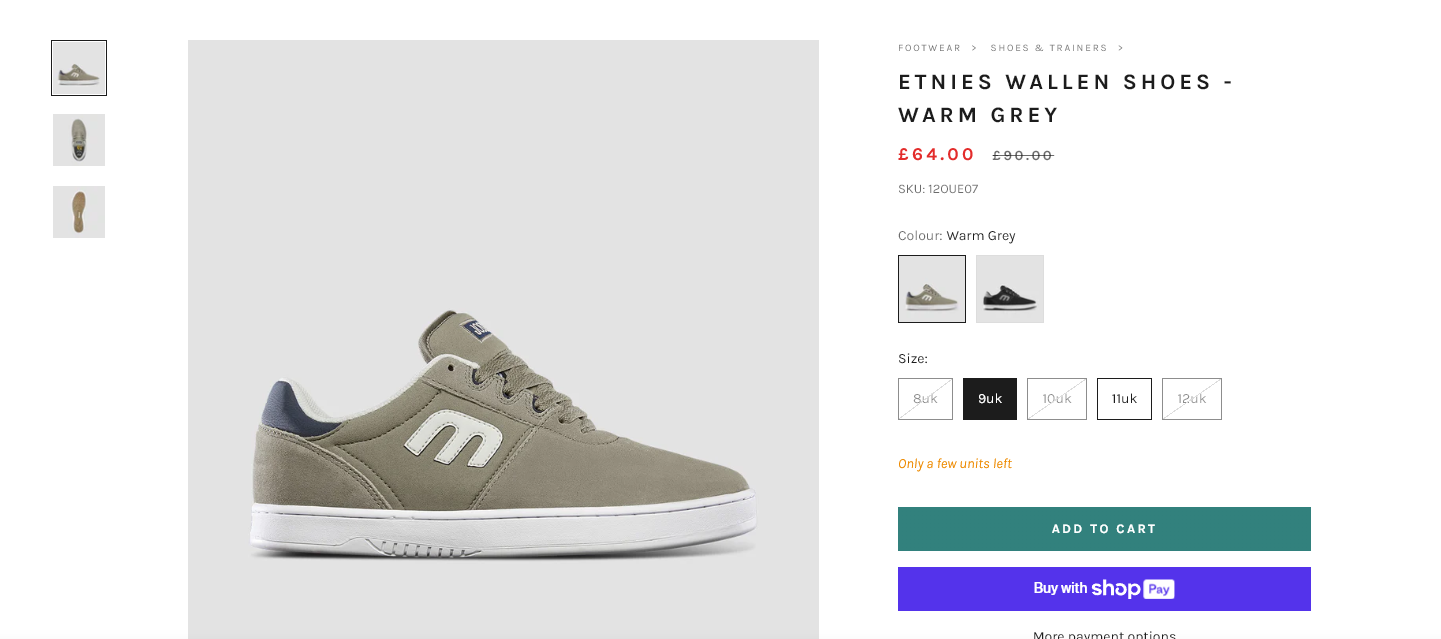The image size is (1441, 639).
Task: Click the SKU 12OUE07 text
Action: pyautogui.click(x=938, y=189)
